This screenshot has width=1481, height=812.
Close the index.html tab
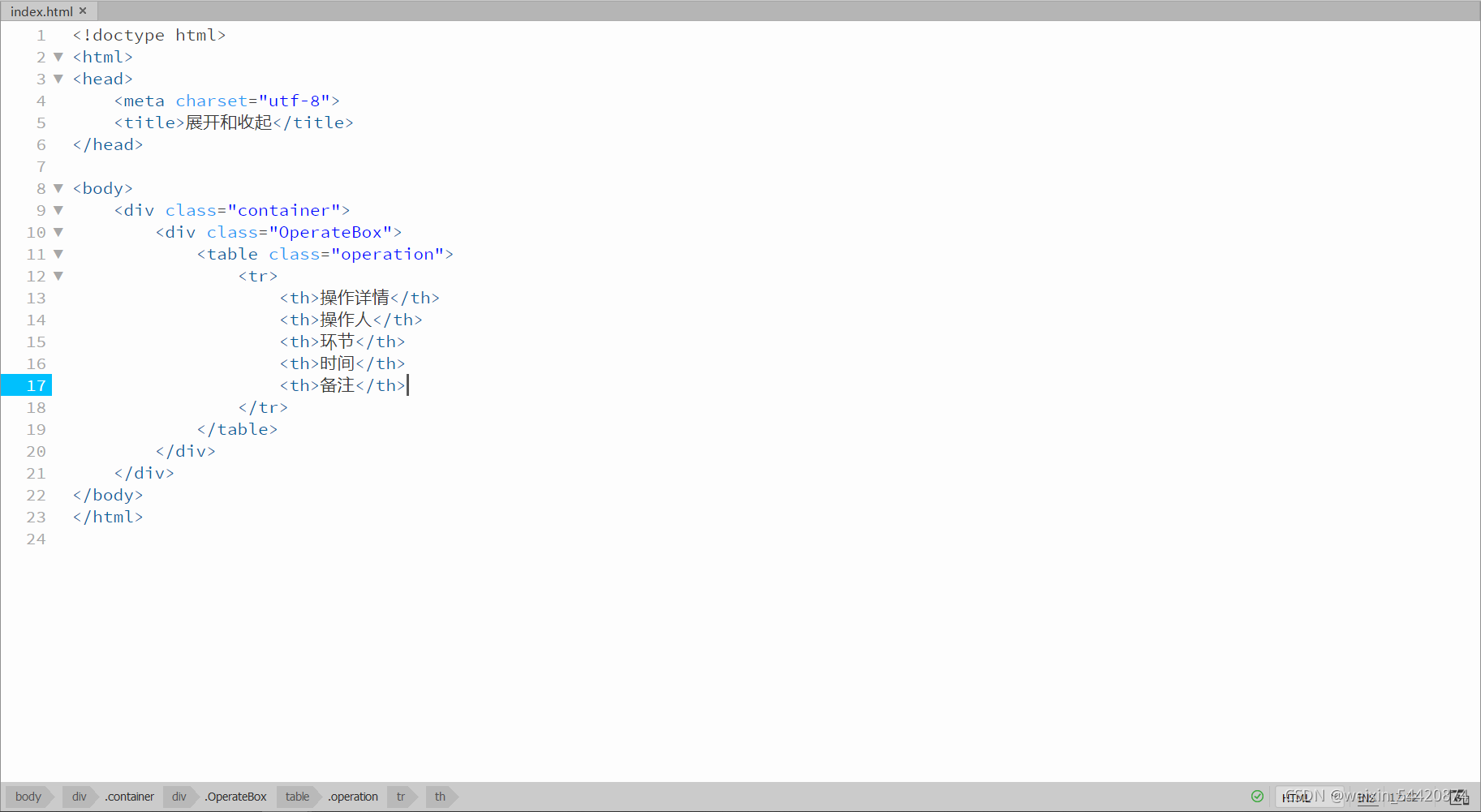(x=83, y=11)
